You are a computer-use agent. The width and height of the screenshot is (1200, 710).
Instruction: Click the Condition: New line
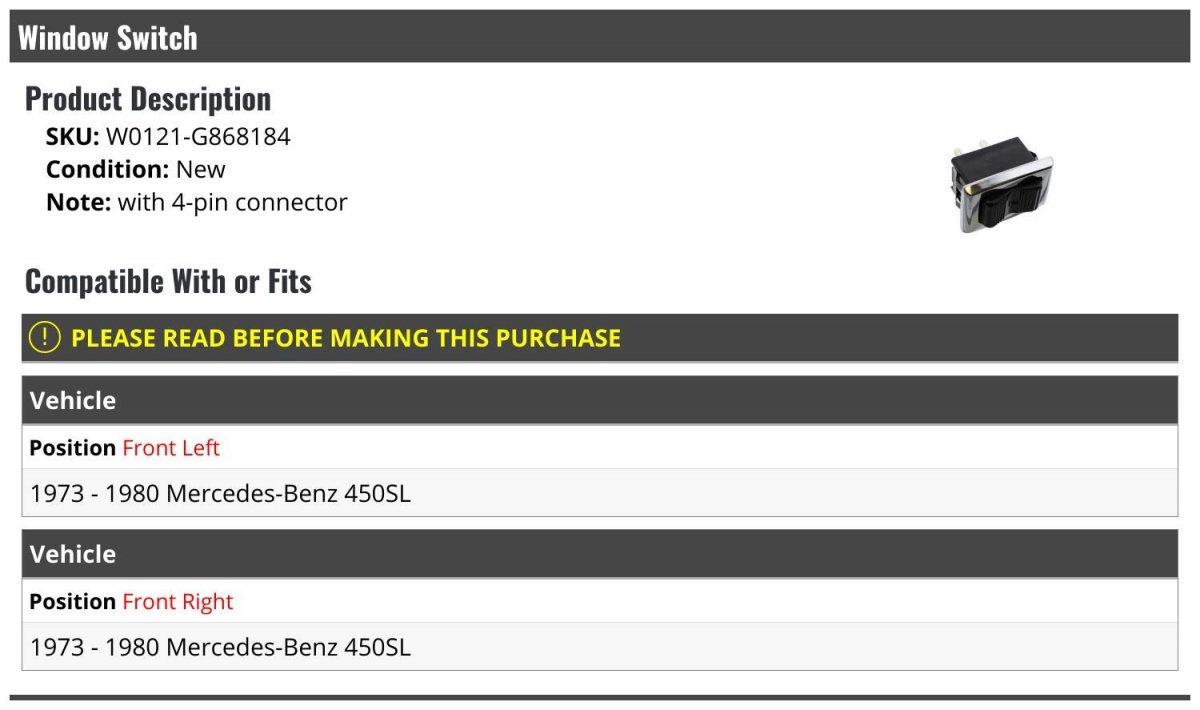pos(136,169)
